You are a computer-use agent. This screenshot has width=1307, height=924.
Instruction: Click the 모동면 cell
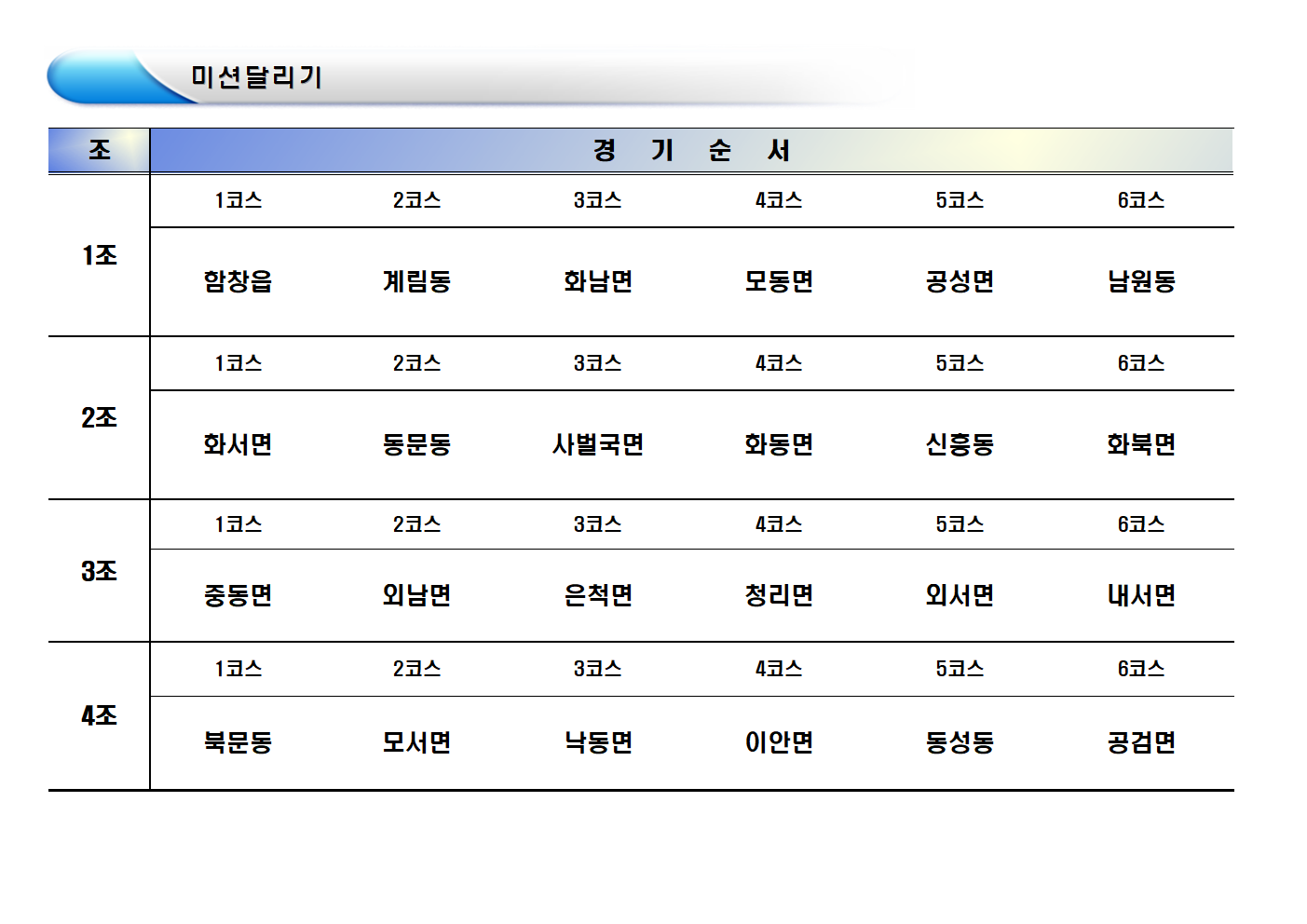tap(779, 281)
